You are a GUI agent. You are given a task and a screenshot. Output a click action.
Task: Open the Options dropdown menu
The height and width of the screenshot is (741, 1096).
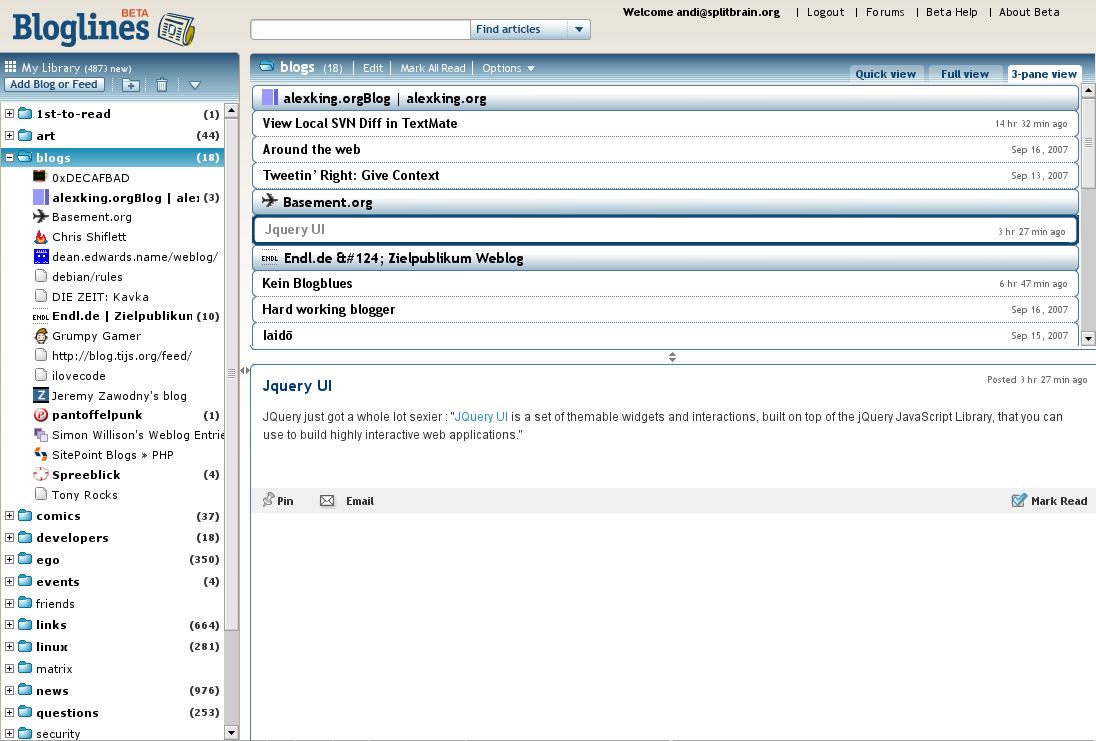[x=508, y=68]
